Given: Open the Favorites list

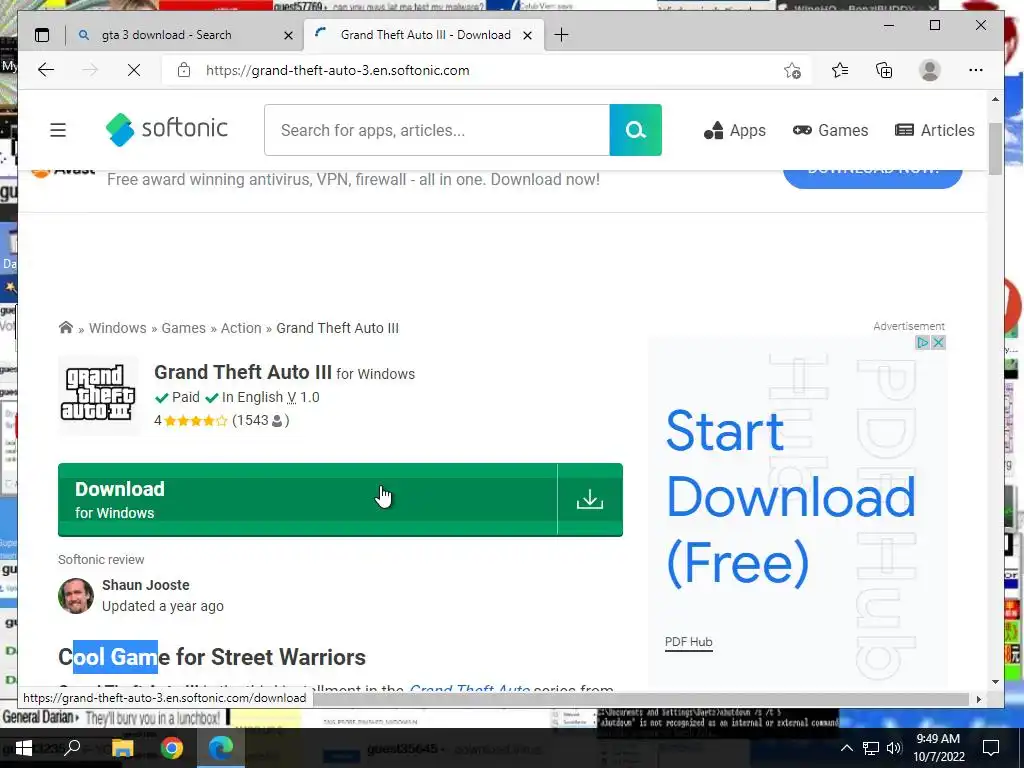Looking at the screenshot, I should coord(840,70).
